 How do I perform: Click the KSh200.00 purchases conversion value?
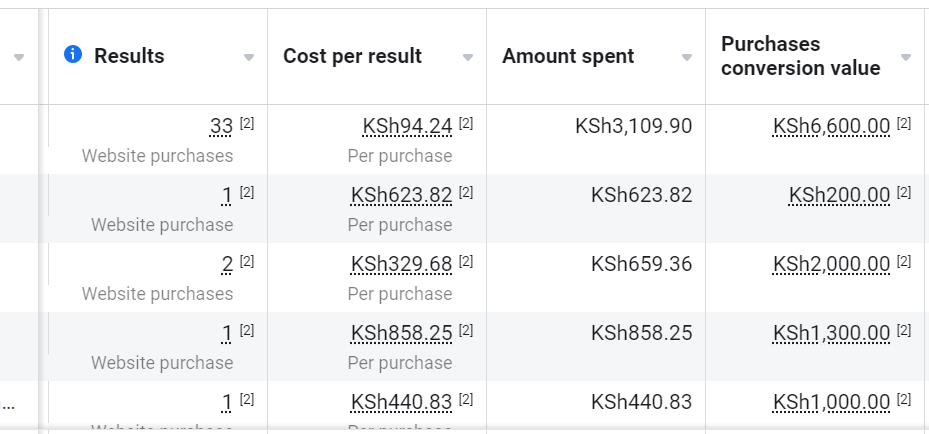[x=839, y=195]
